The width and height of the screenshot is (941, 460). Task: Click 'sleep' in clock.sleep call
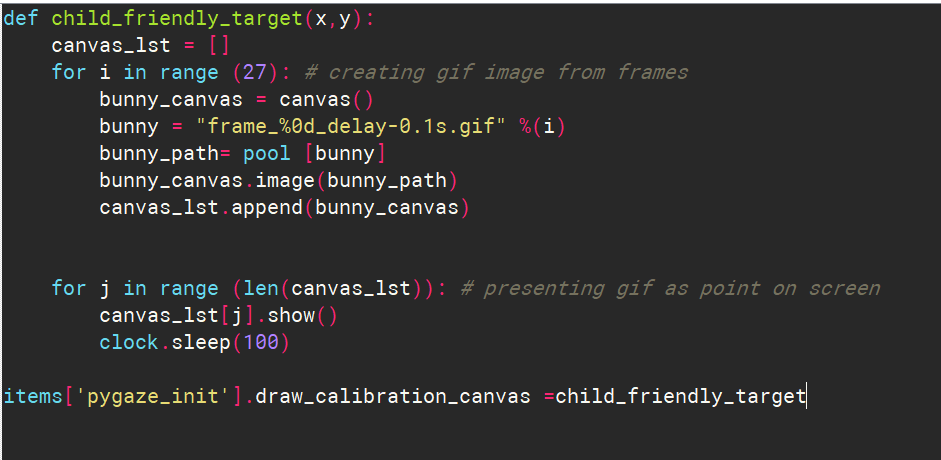tap(201, 342)
